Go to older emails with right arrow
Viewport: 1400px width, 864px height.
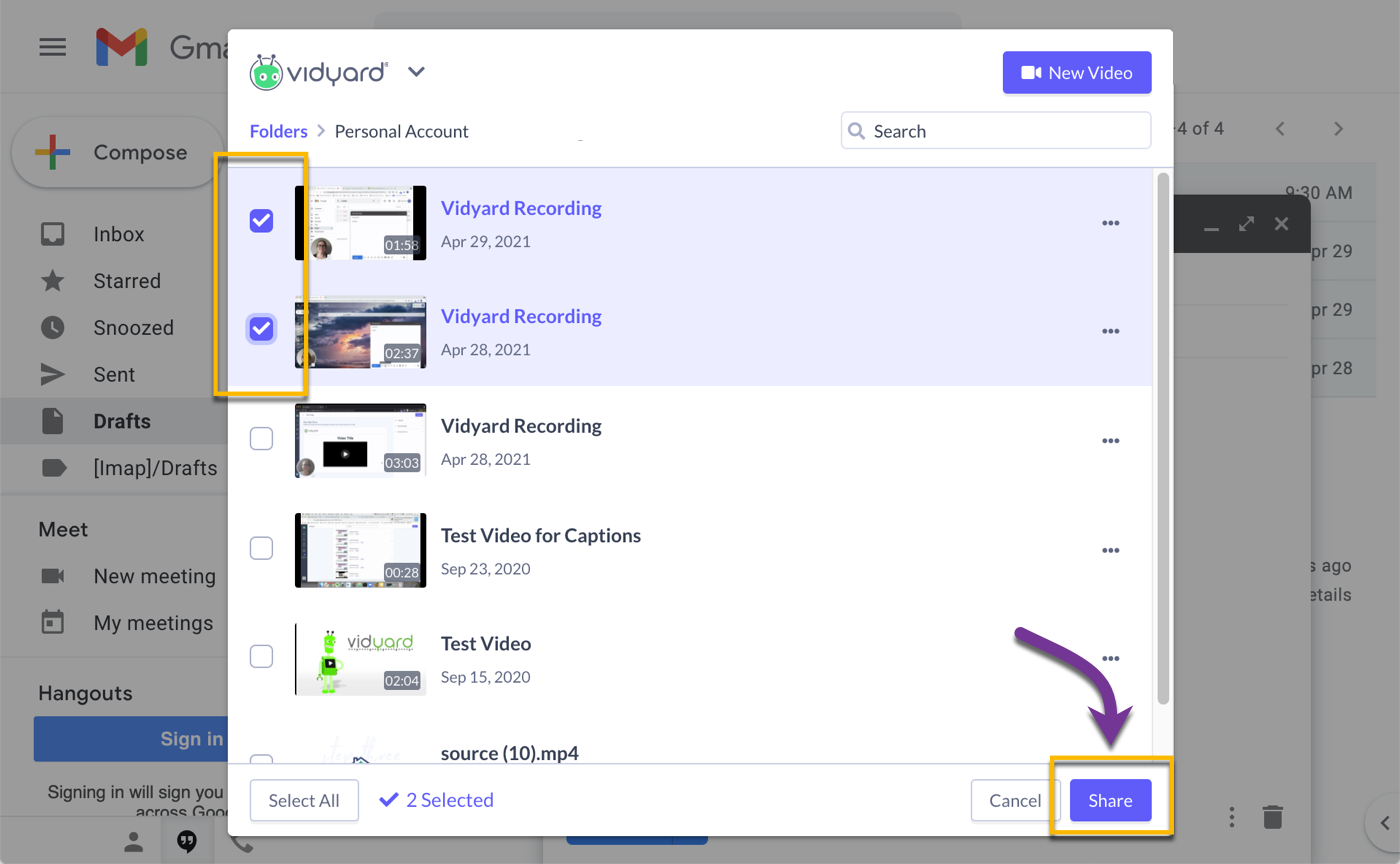coord(1339,129)
